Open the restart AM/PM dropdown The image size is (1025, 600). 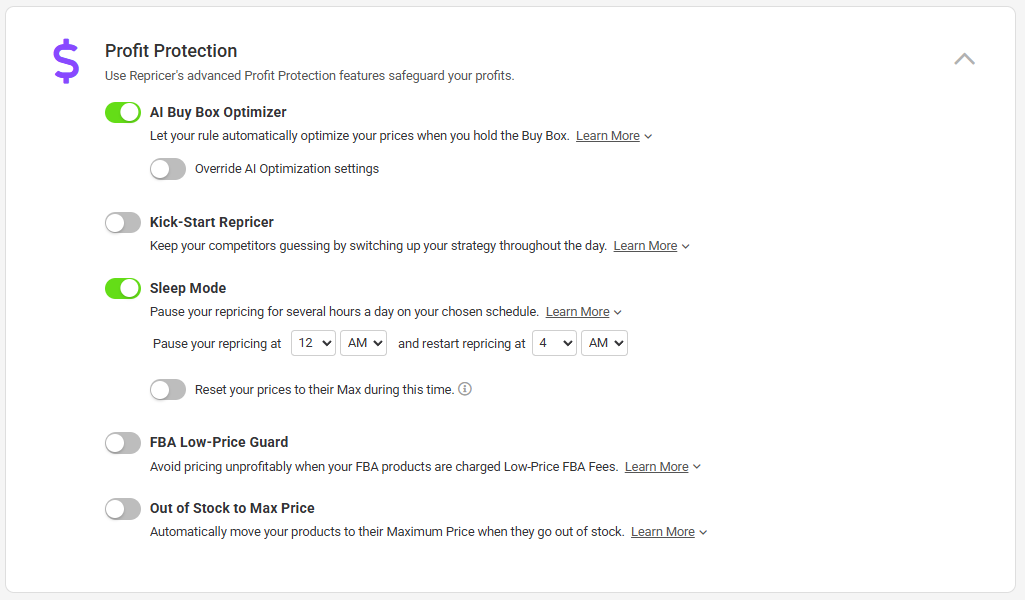[604, 343]
